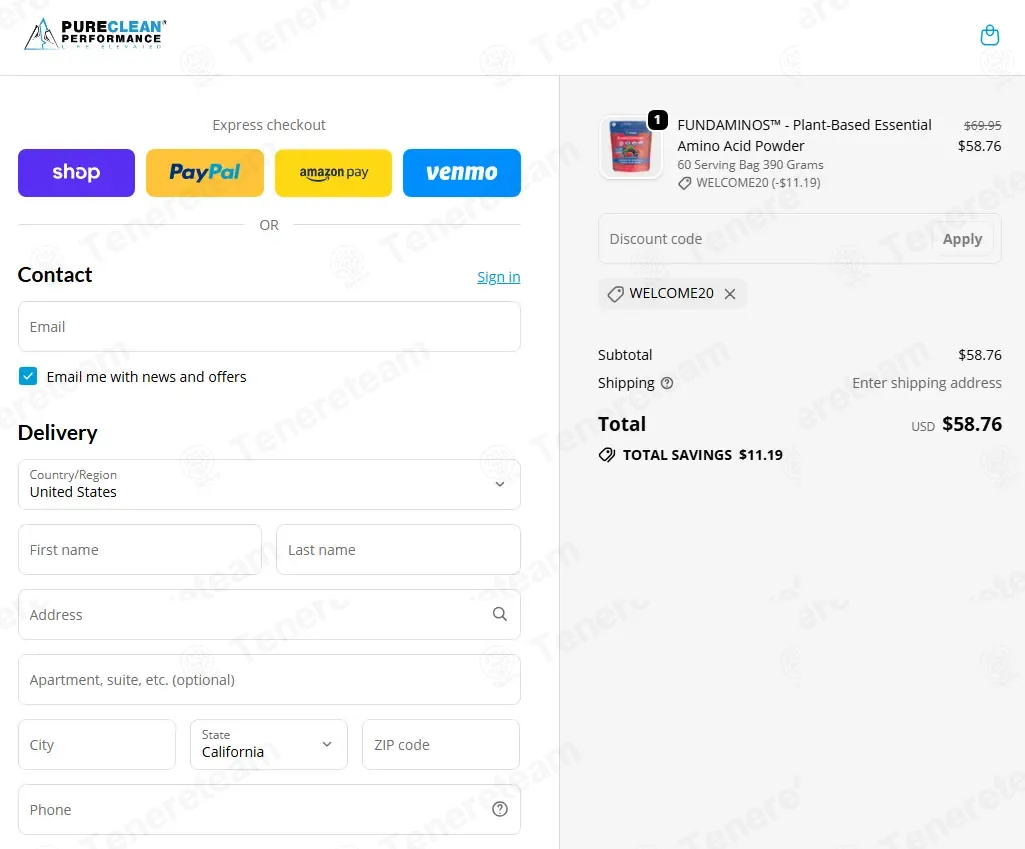Click the FUNDAMINOS product thumbnail

click(x=630, y=148)
